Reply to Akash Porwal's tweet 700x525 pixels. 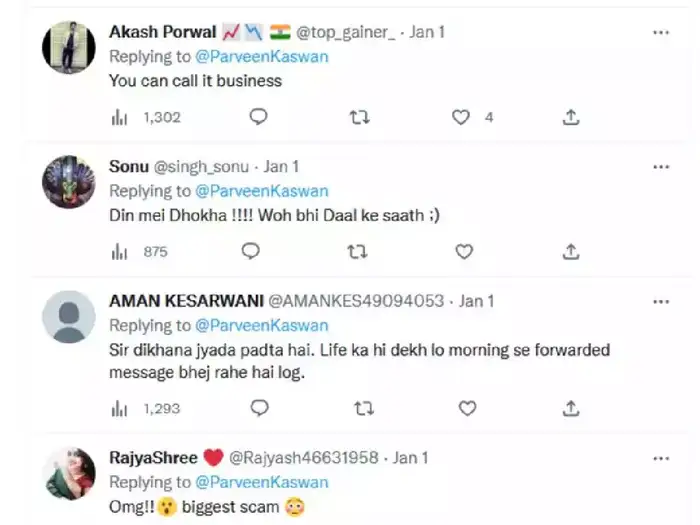(x=258, y=117)
